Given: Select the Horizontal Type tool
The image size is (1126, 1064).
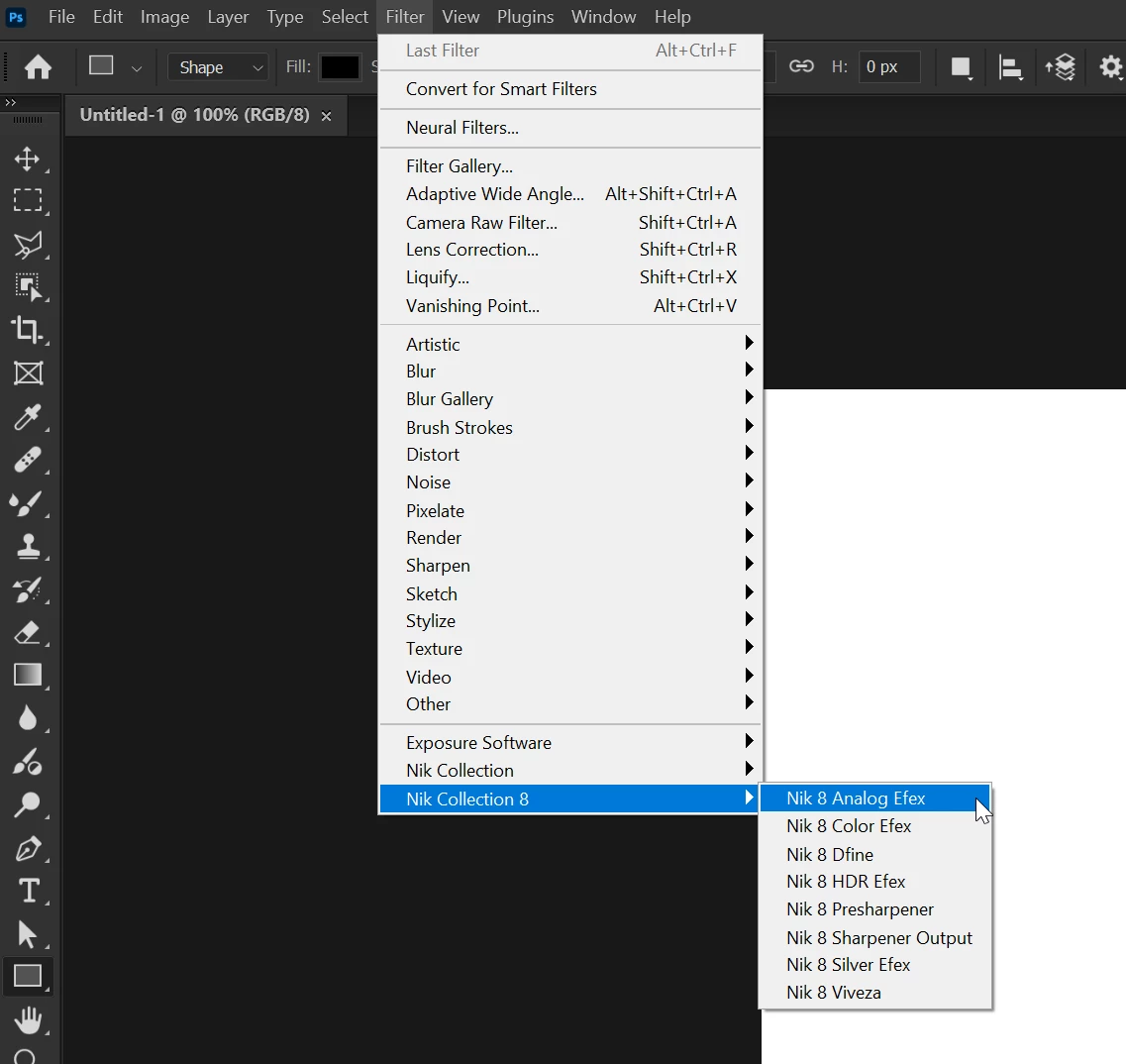Looking at the screenshot, I should (x=28, y=891).
